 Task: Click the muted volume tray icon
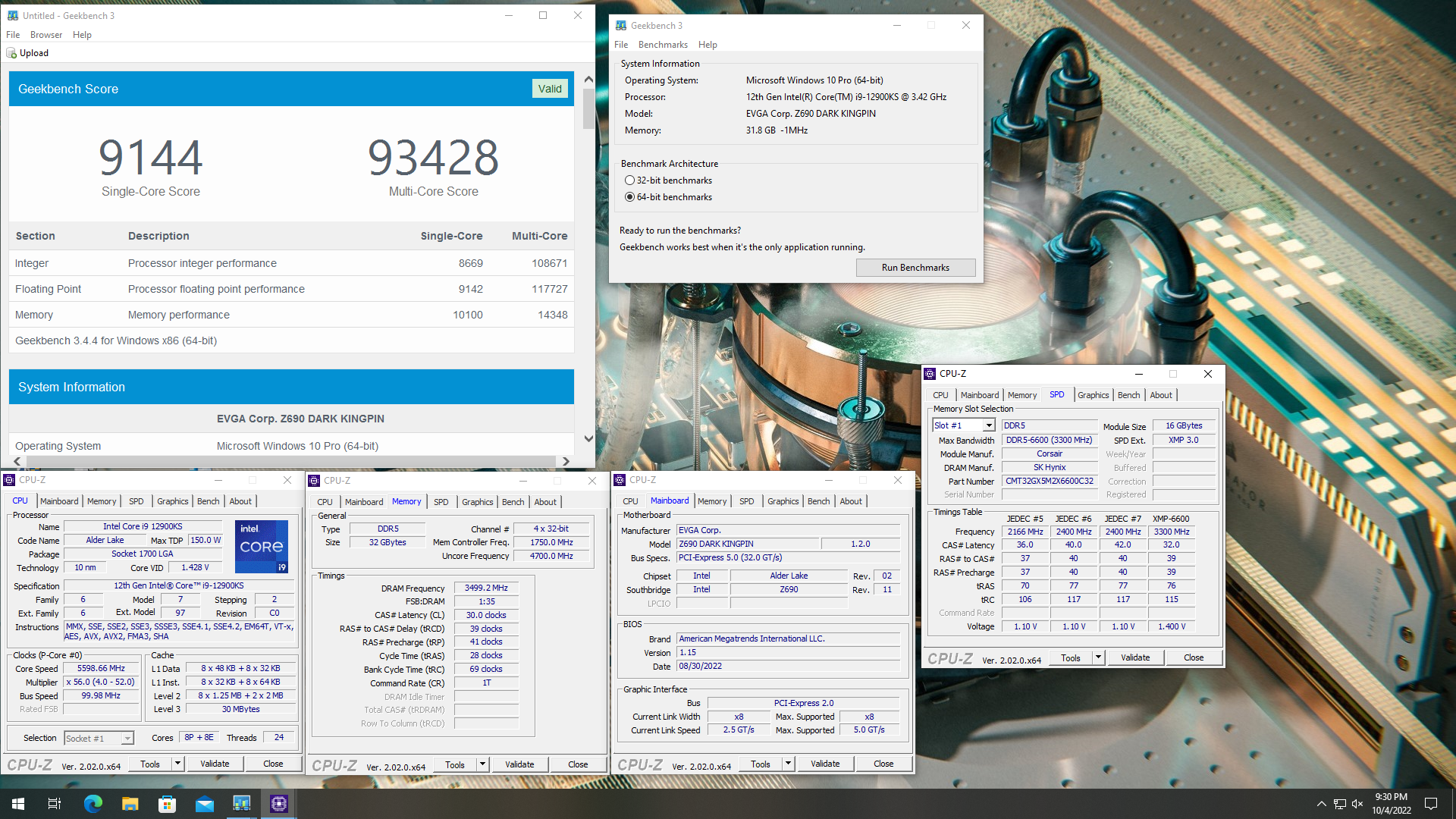[x=1357, y=804]
